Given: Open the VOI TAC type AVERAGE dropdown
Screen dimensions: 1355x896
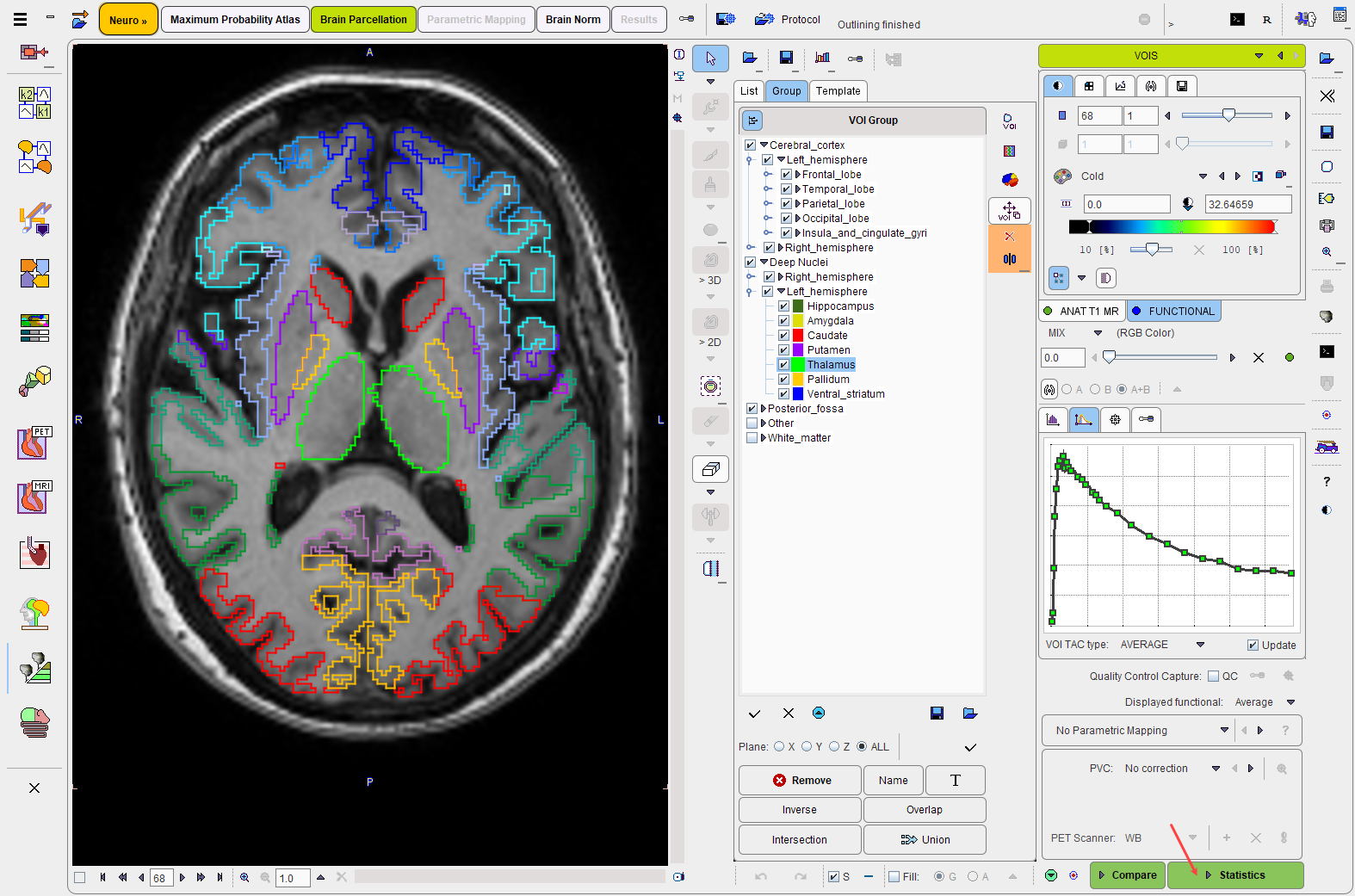Looking at the screenshot, I should click(x=1200, y=645).
